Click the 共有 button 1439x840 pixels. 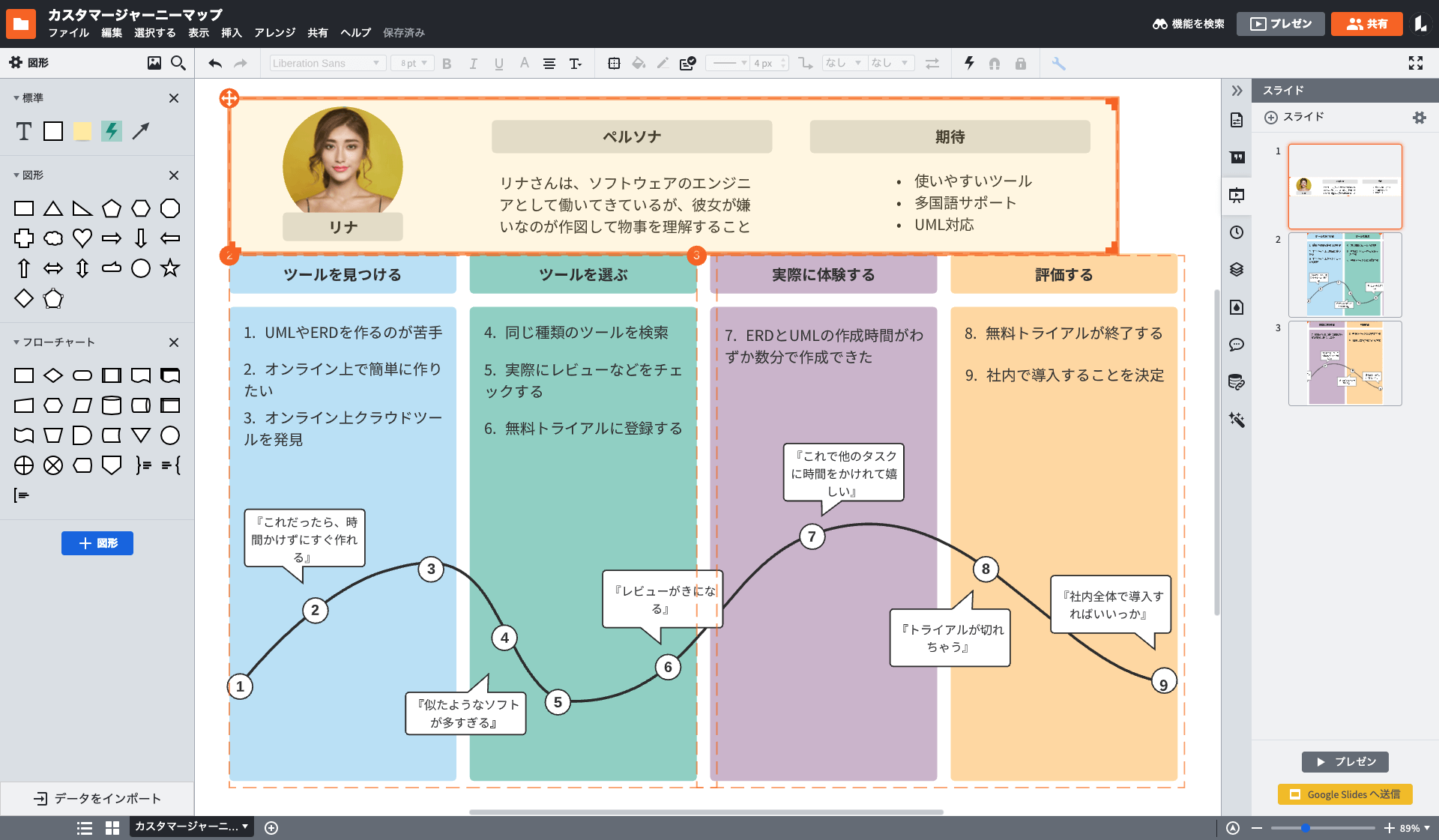click(x=1366, y=23)
